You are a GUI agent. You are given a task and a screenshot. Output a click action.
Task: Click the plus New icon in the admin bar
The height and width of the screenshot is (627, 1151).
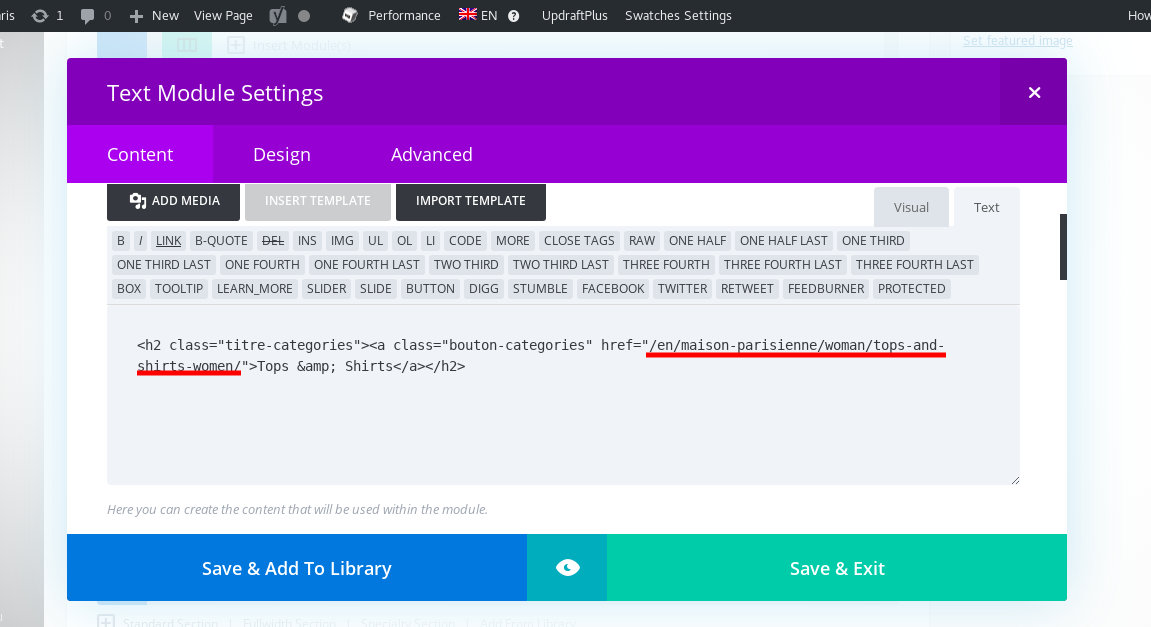(136, 15)
